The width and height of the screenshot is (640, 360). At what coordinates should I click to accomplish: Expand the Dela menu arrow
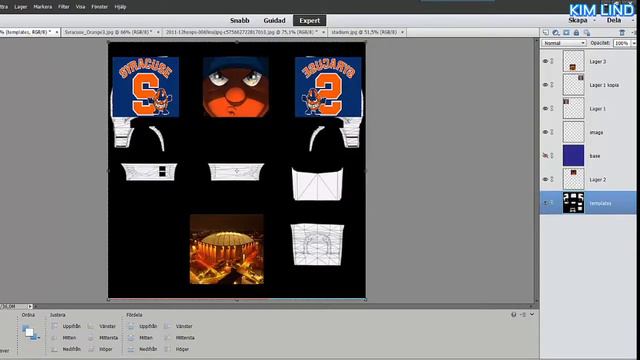pos(633,20)
